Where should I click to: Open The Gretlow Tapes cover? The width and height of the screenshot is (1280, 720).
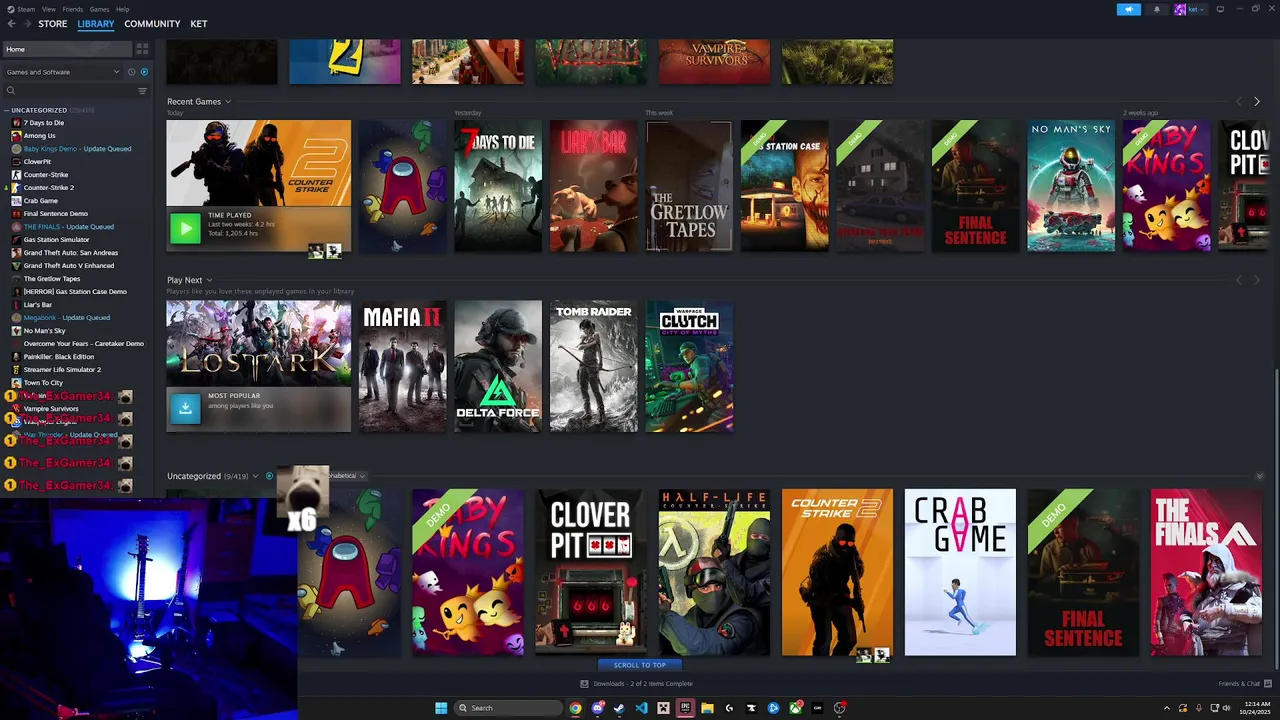click(689, 186)
